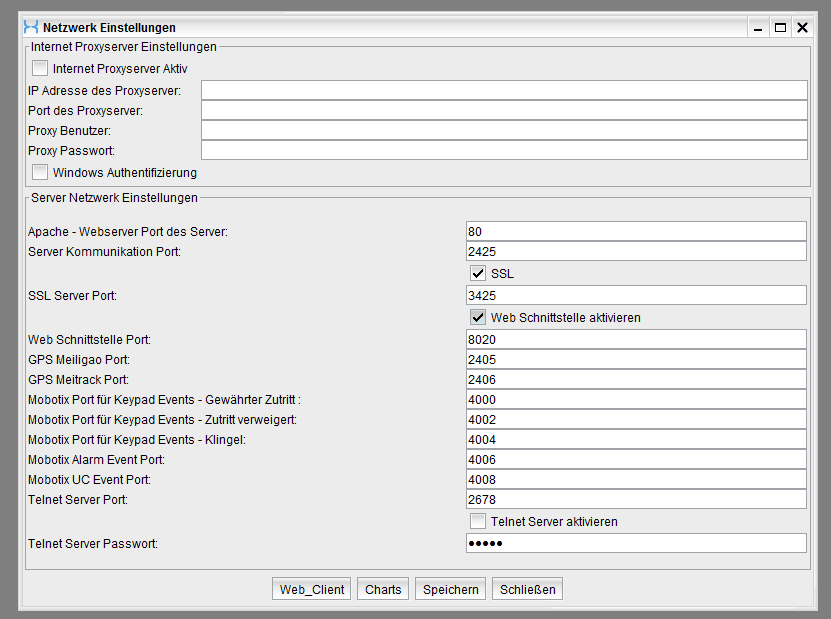Image resolution: width=831 pixels, height=619 pixels.
Task: Select the Proxy Benutzer text field
Action: [504, 130]
